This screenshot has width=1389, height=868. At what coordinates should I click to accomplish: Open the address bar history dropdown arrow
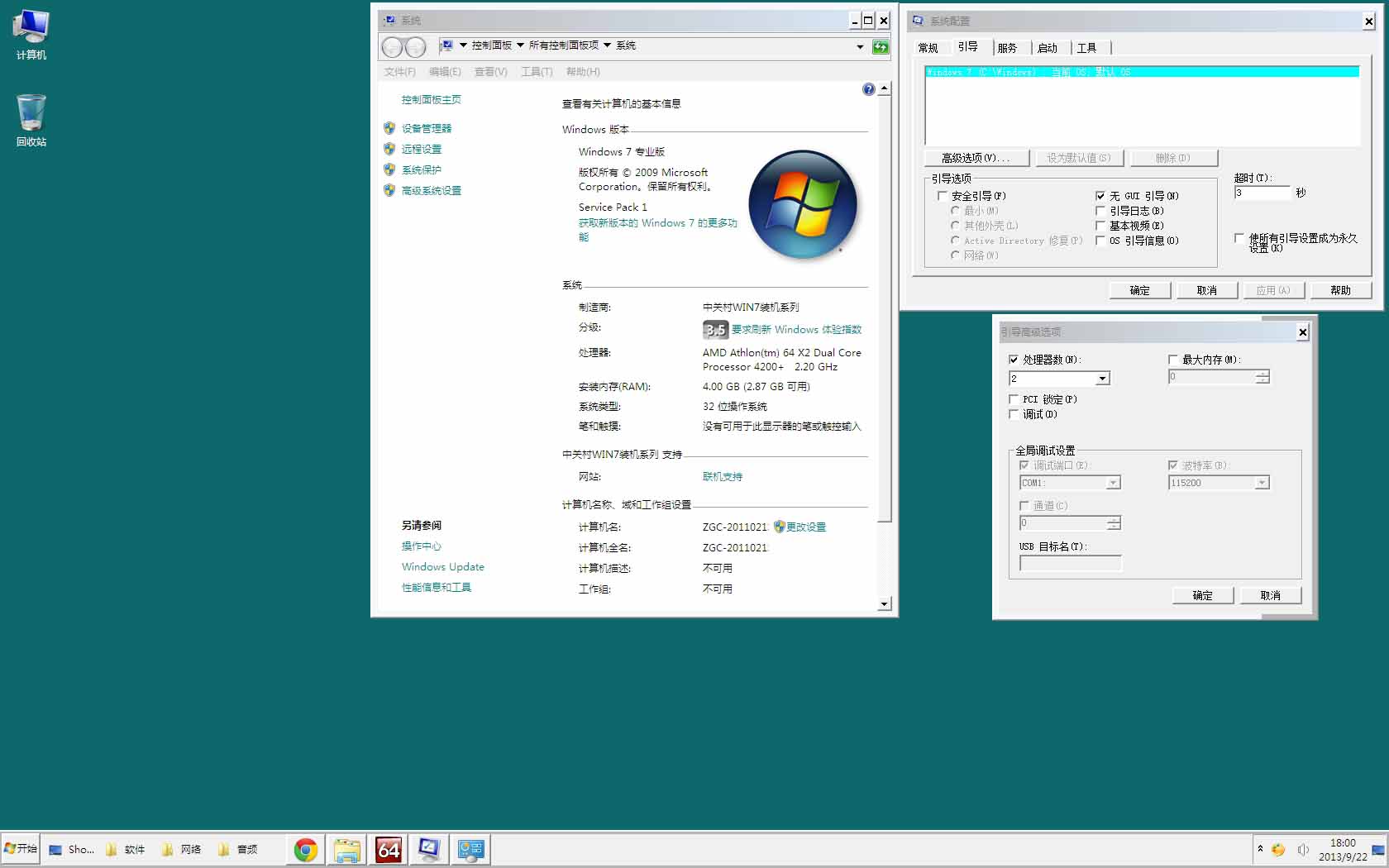pos(860,47)
